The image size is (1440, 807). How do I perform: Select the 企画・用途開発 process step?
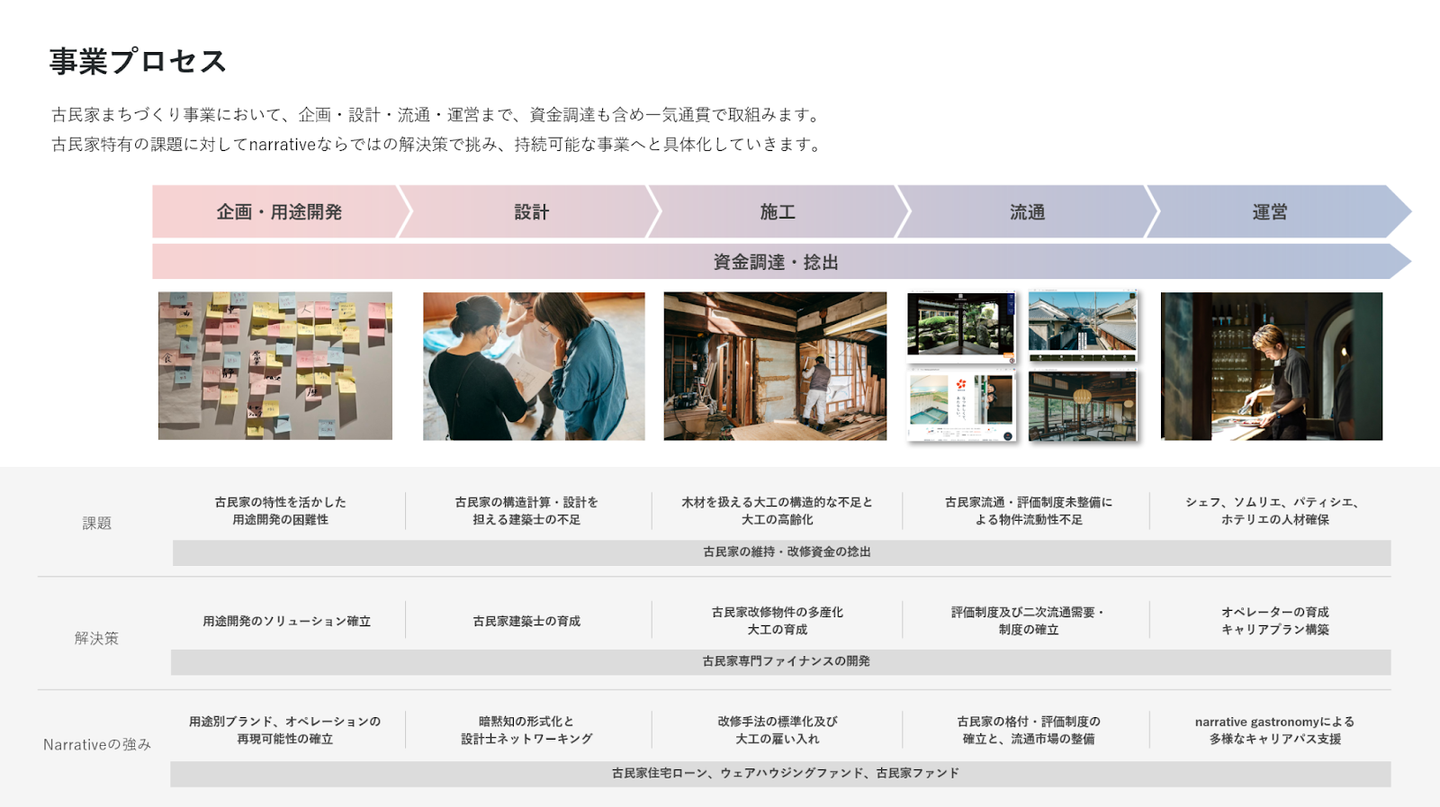click(x=279, y=212)
